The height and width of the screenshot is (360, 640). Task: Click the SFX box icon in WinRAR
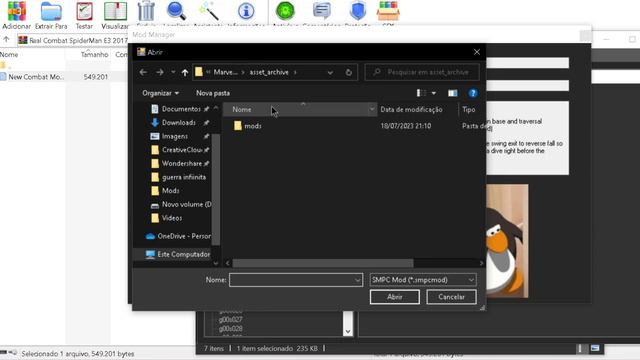coord(388,11)
